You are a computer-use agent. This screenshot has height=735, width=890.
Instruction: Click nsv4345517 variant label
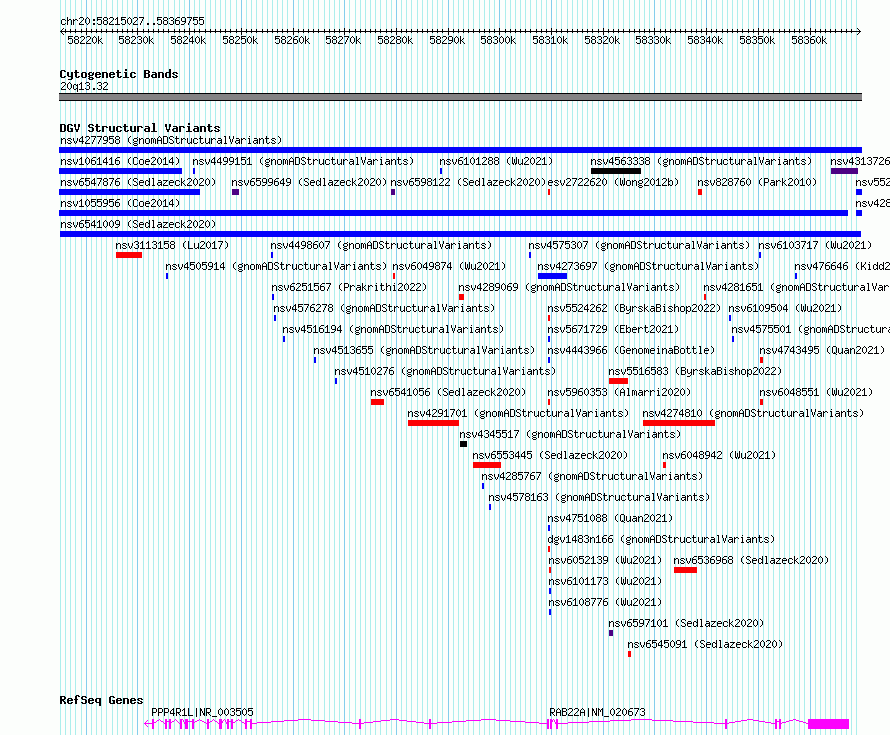click(570, 434)
